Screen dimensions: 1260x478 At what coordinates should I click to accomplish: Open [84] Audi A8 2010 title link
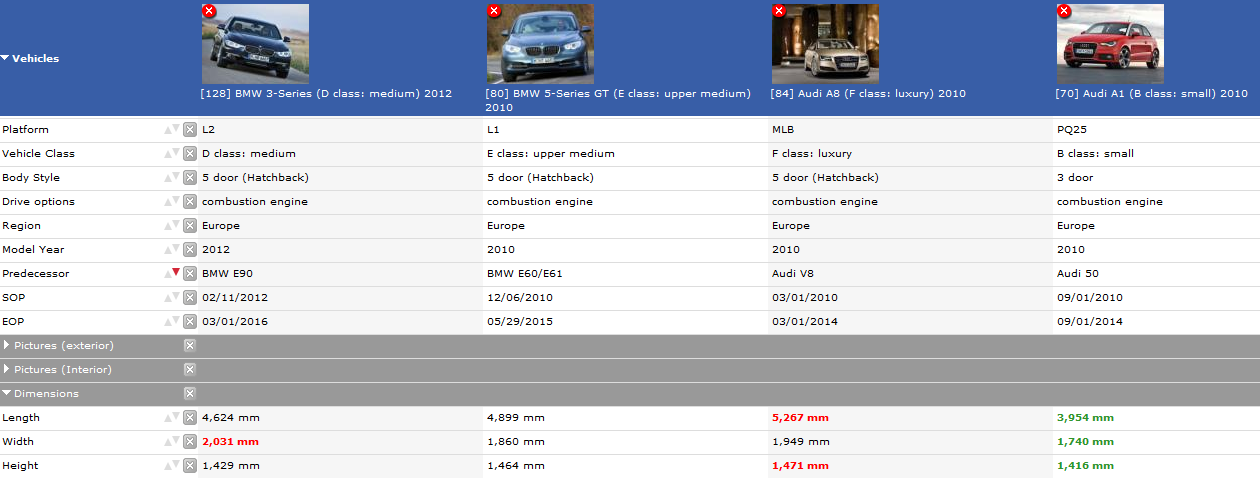pos(869,93)
